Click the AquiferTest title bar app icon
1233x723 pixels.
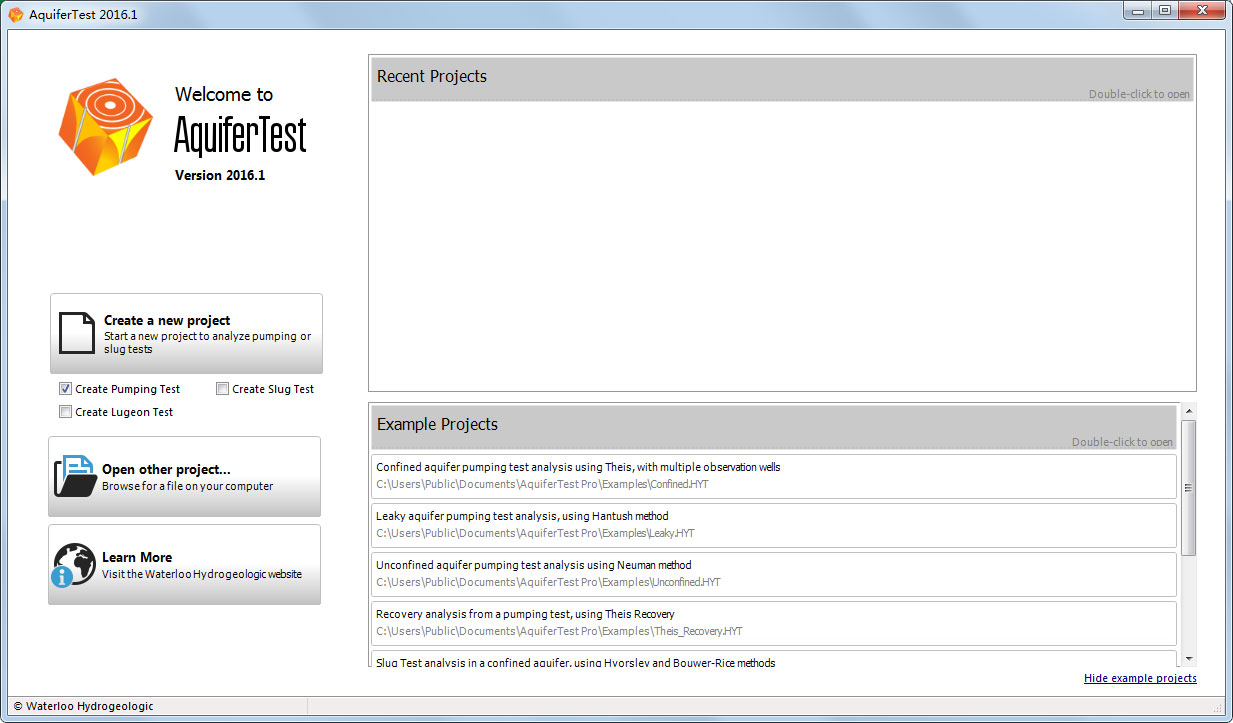16,14
